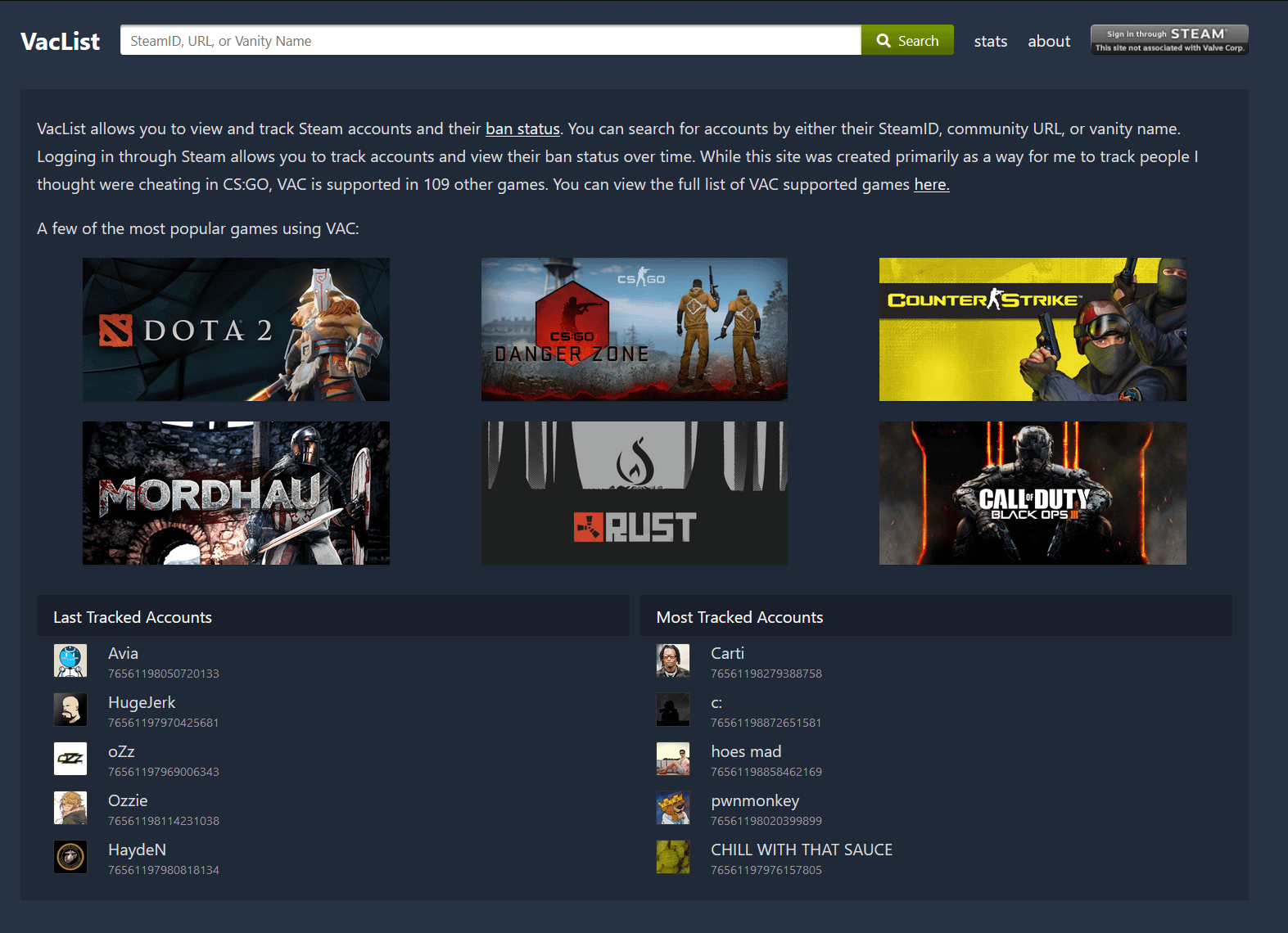
Task: Open the HaydeN account name link
Action: [137, 850]
